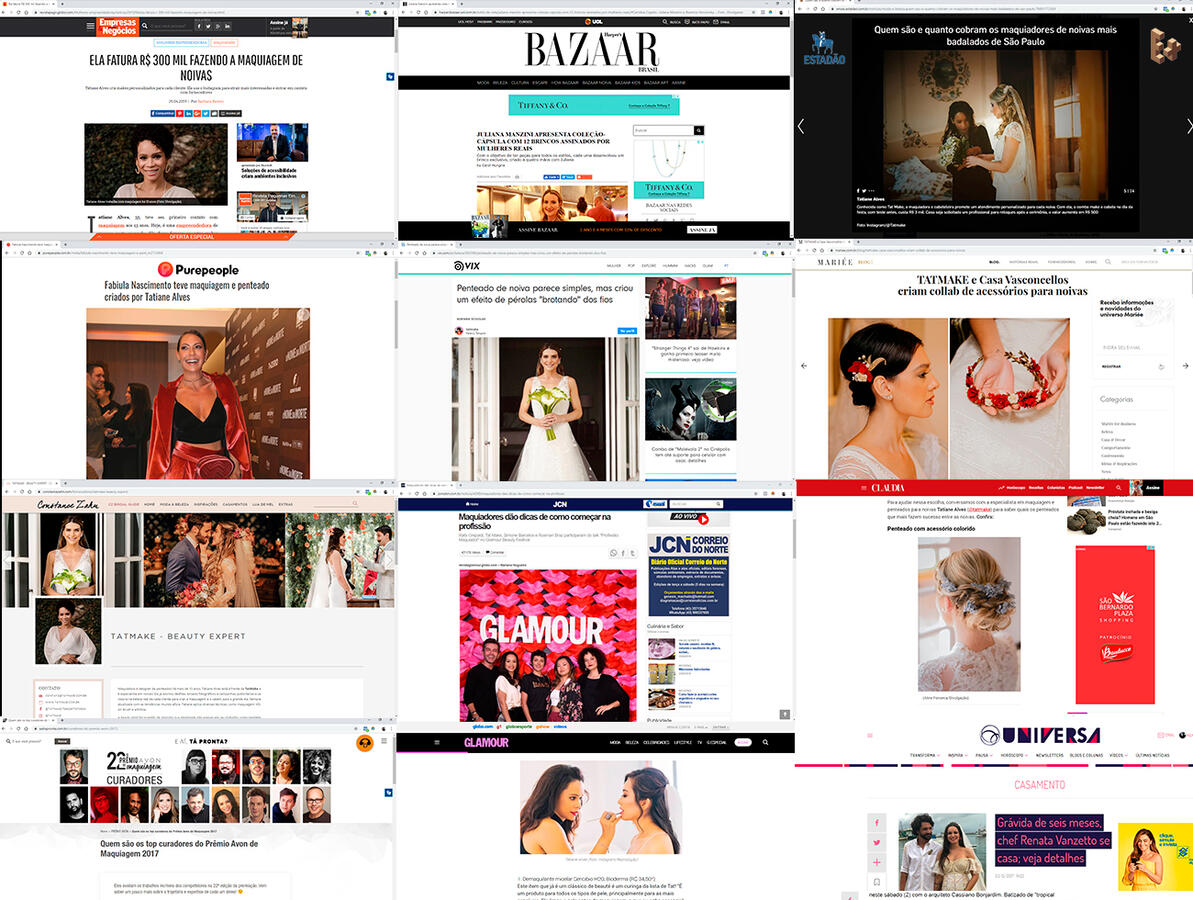The width and height of the screenshot is (1193, 900).
Task: Share the Universa article on Facebook
Action: pos(877,822)
